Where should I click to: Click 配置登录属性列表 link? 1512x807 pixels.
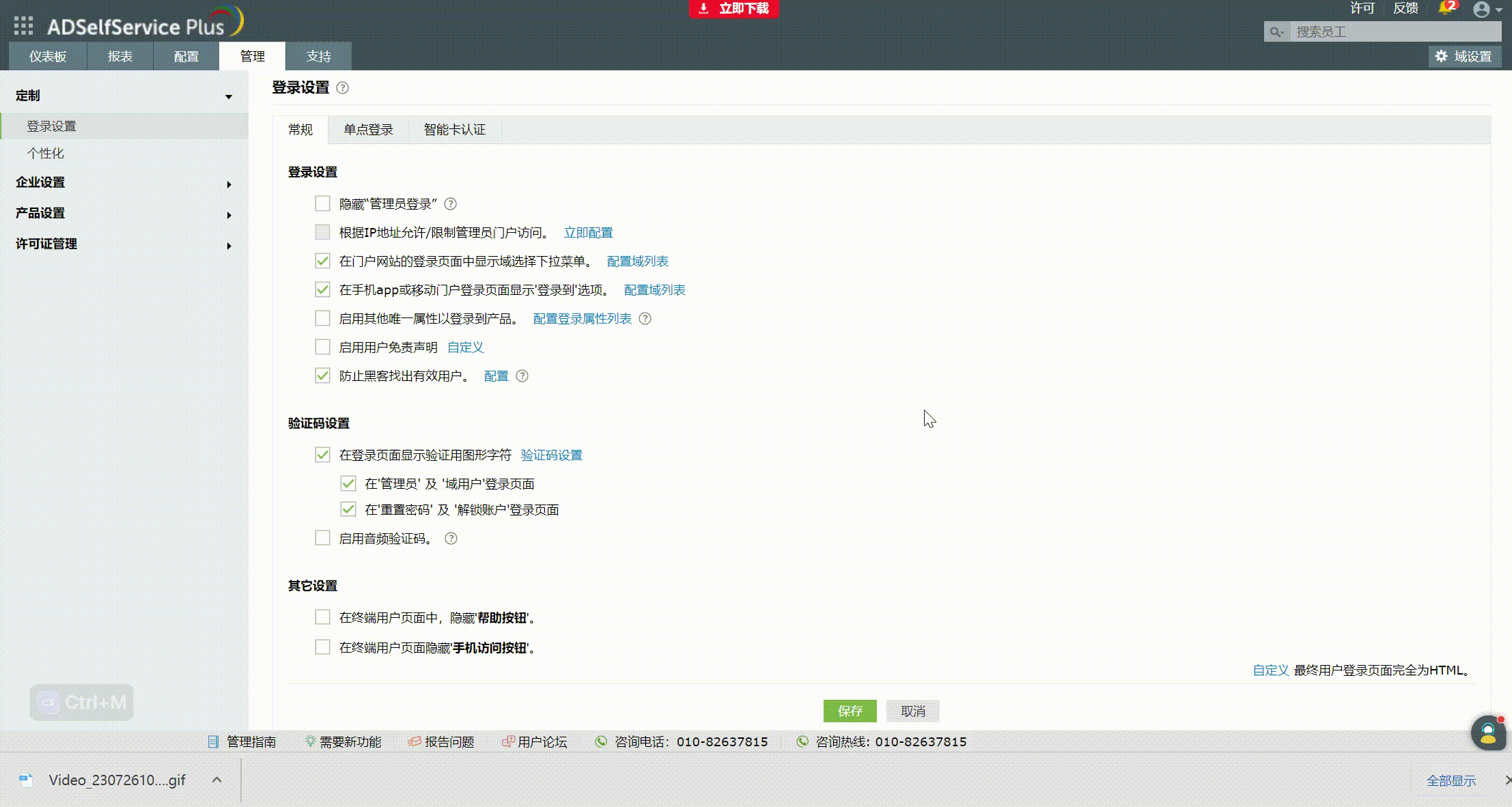click(x=582, y=319)
